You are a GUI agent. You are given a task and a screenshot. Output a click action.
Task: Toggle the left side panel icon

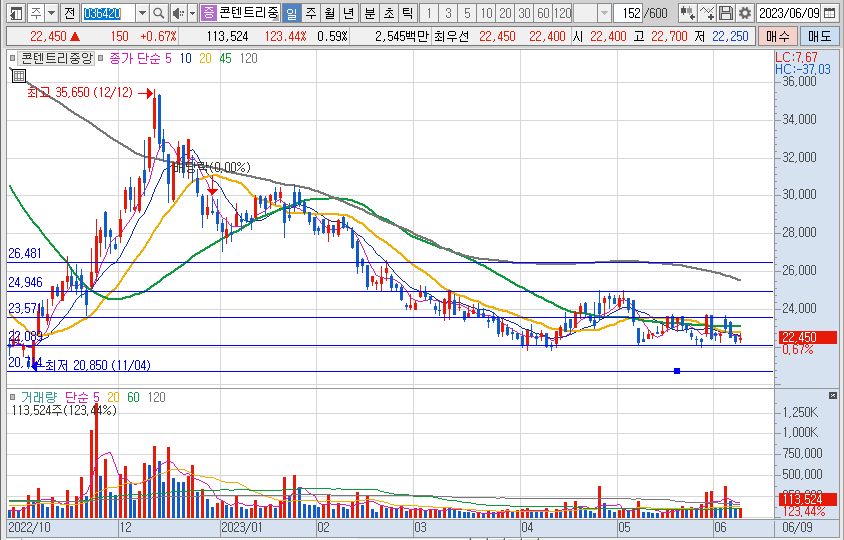[x=16, y=13]
